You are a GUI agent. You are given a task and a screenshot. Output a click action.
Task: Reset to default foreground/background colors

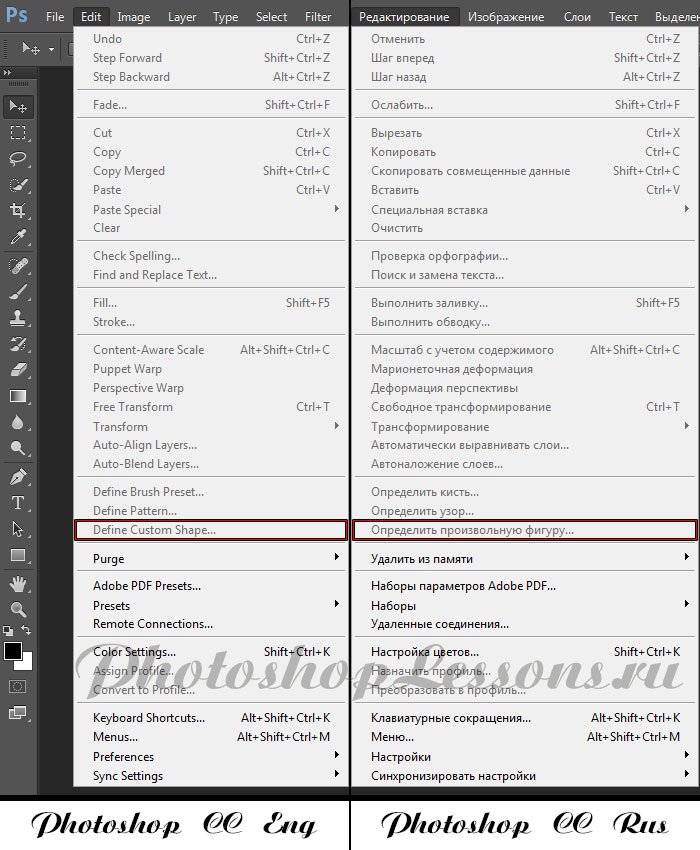coord(8,631)
